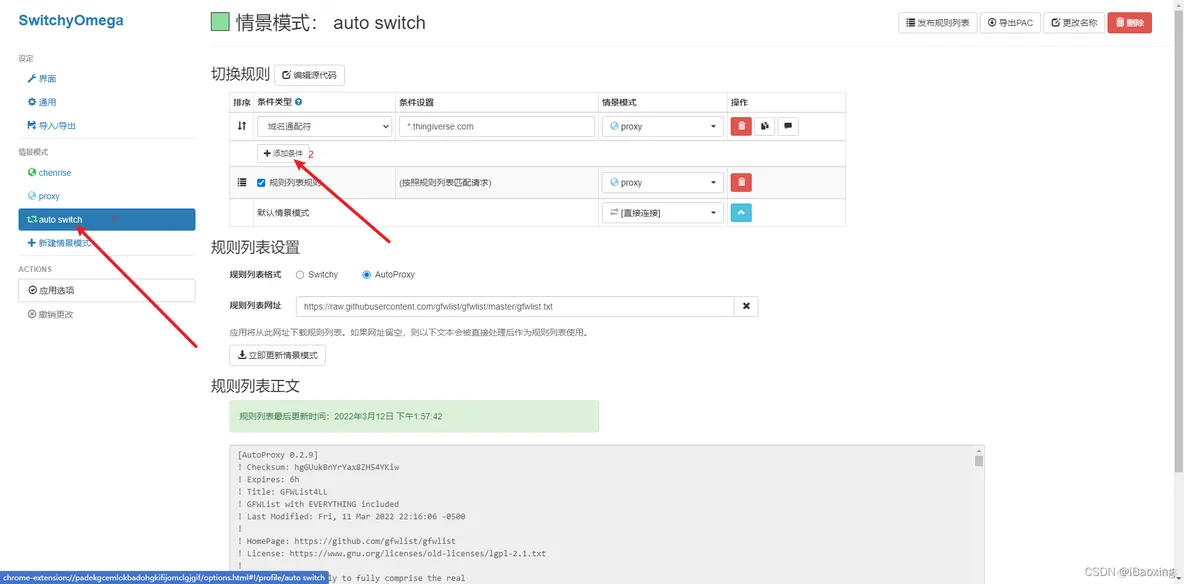Open the default profile [直接连接] dropdown
Viewport: 1184px width, 584px height.
click(x=662, y=213)
